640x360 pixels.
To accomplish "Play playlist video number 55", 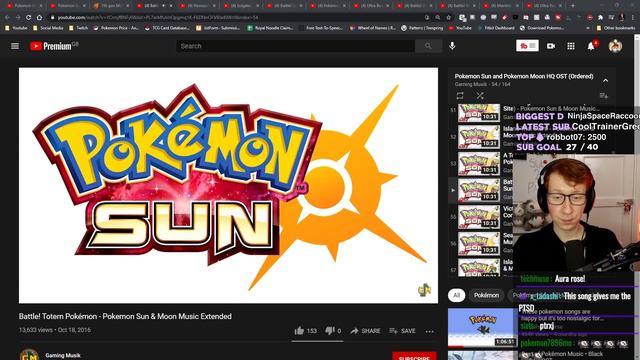I will [x=479, y=217].
